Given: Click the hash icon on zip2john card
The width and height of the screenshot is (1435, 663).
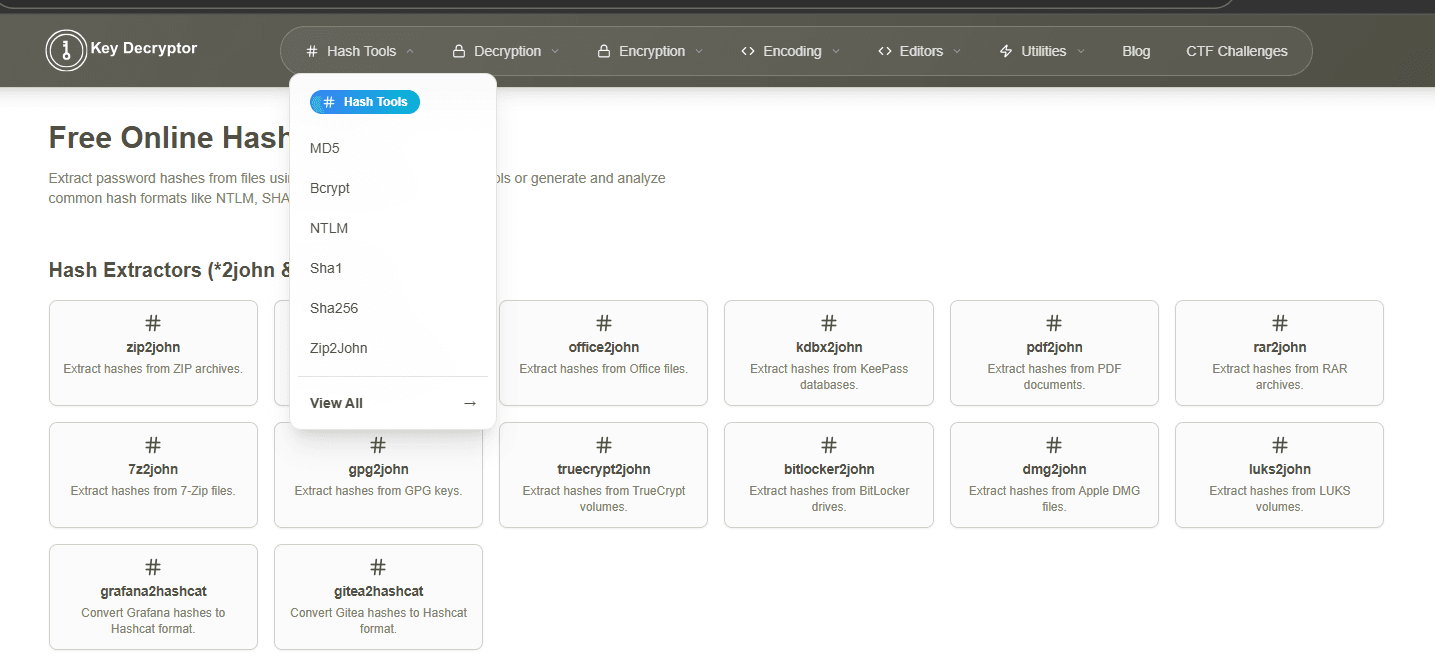Looking at the screenshot, I should [153, 323].
